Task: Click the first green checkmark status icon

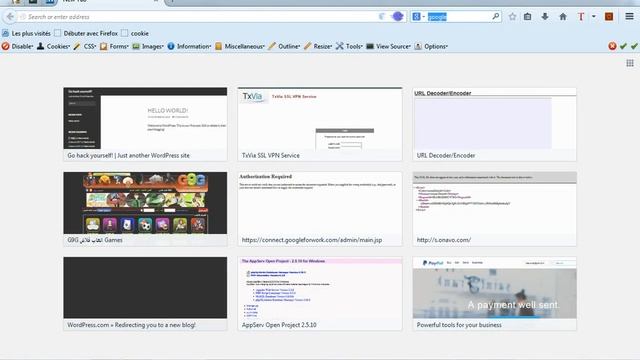Action: click(x=623, y=46)
